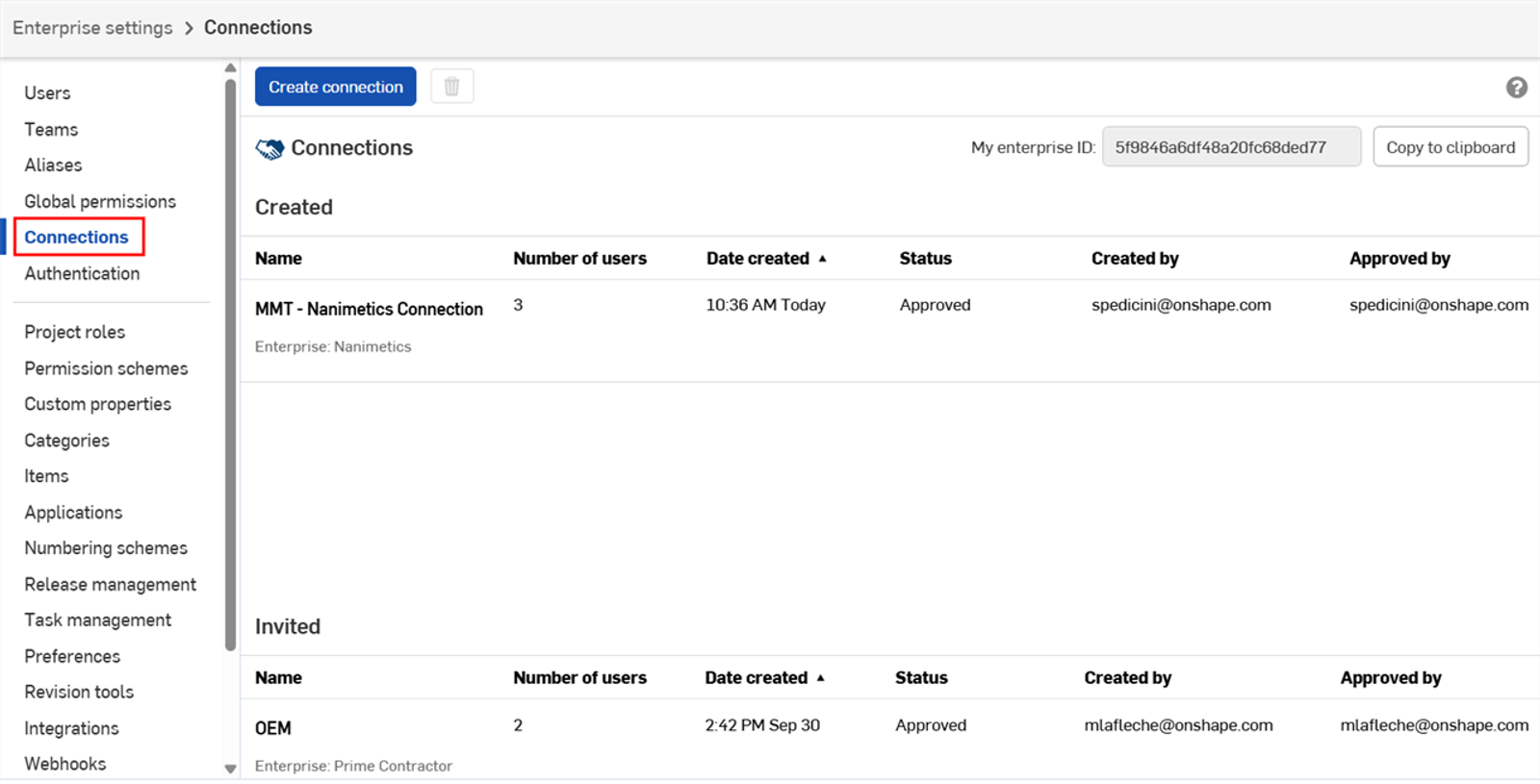Open Global permissions page

[x=100, y=201]
